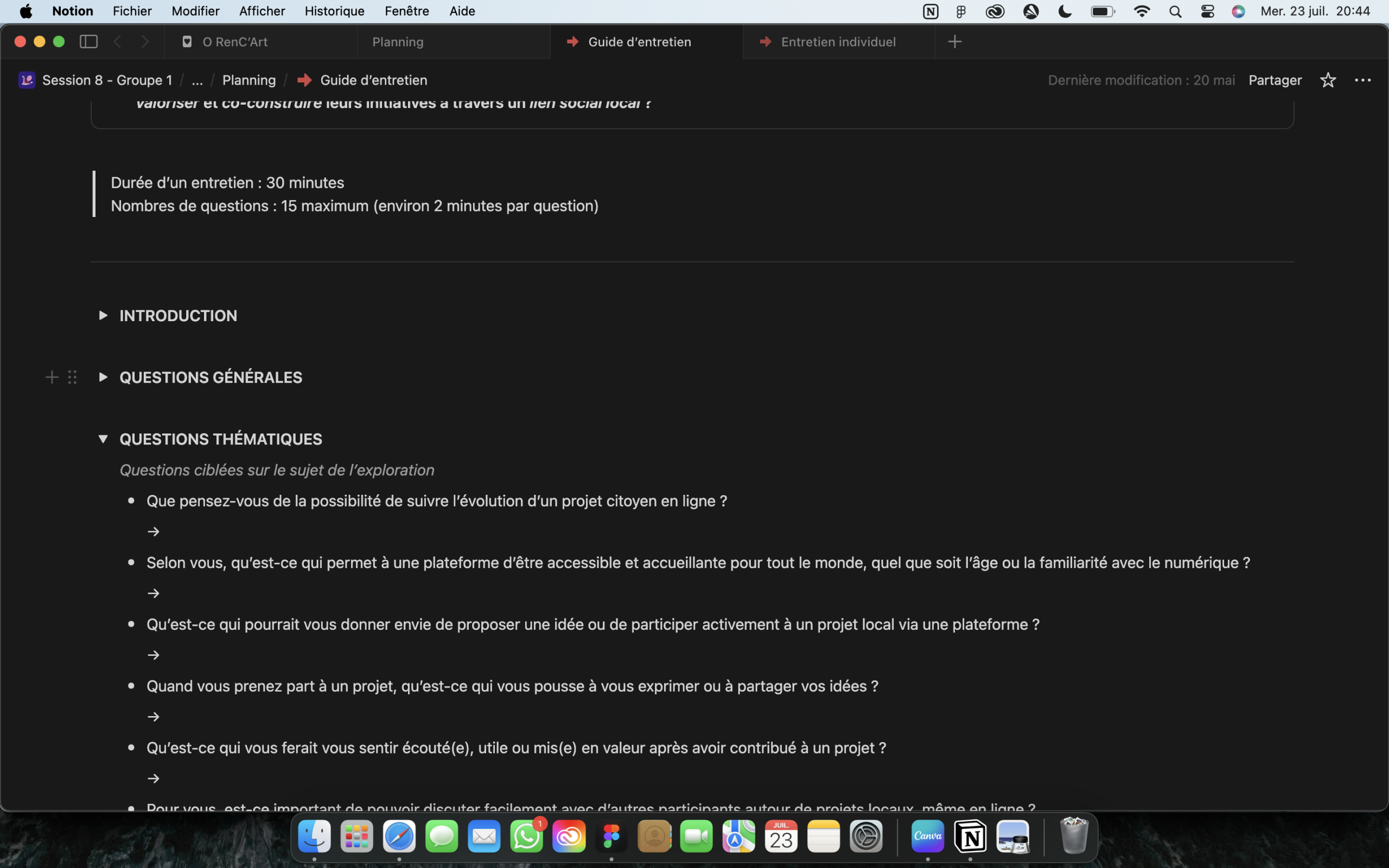Click the Session 8 workspace icon in breadcrumb
Image resolution: width=1389 pixels, height=868 pixels.
[x=27, y=80]
